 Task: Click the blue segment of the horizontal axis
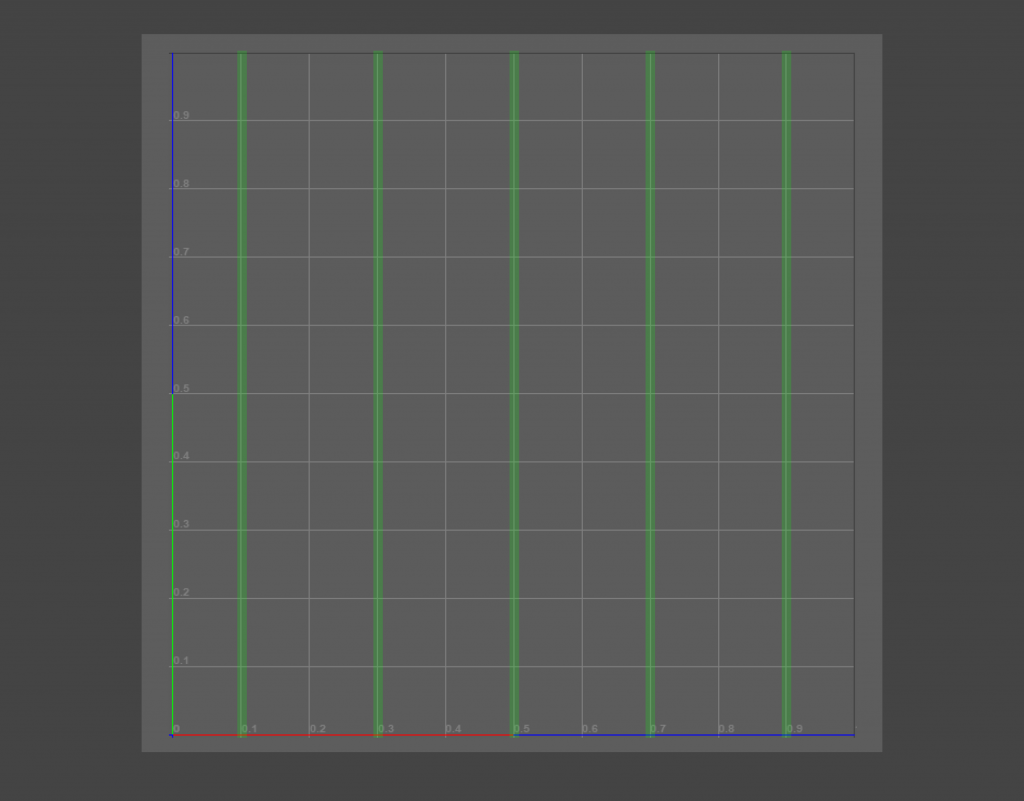point(684,735)
